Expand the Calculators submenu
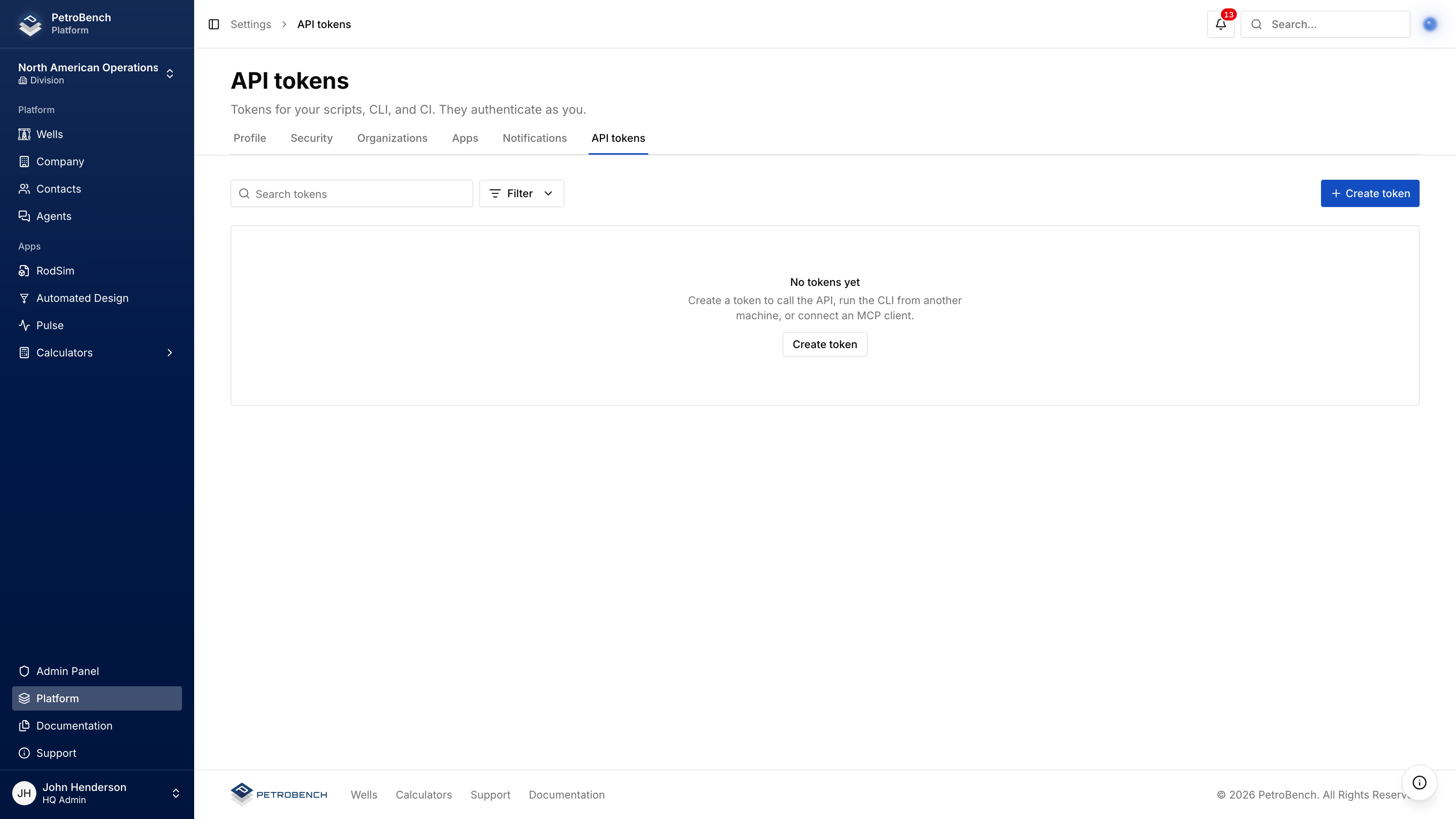This screenshot has width=1456, height=819. [x=97, y=353]
